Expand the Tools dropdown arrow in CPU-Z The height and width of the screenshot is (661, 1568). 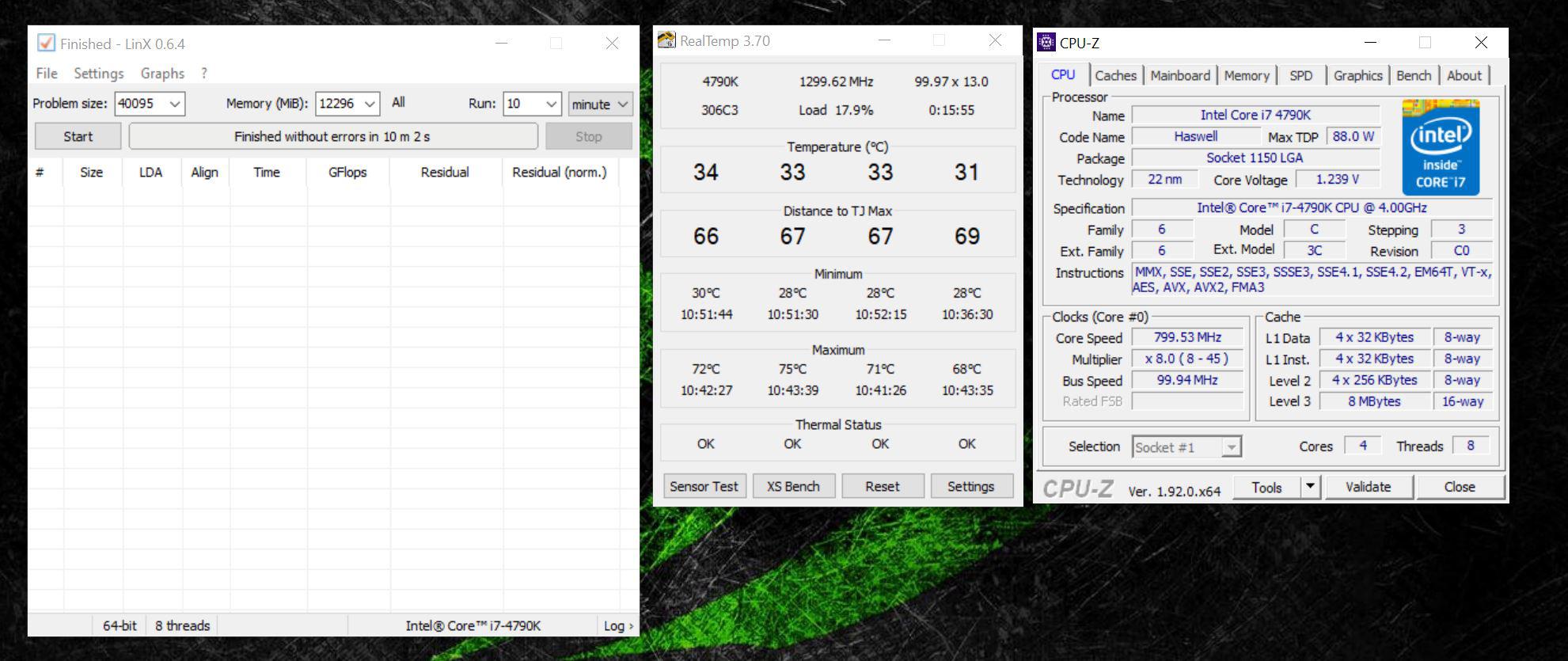tap(1310, 487)
